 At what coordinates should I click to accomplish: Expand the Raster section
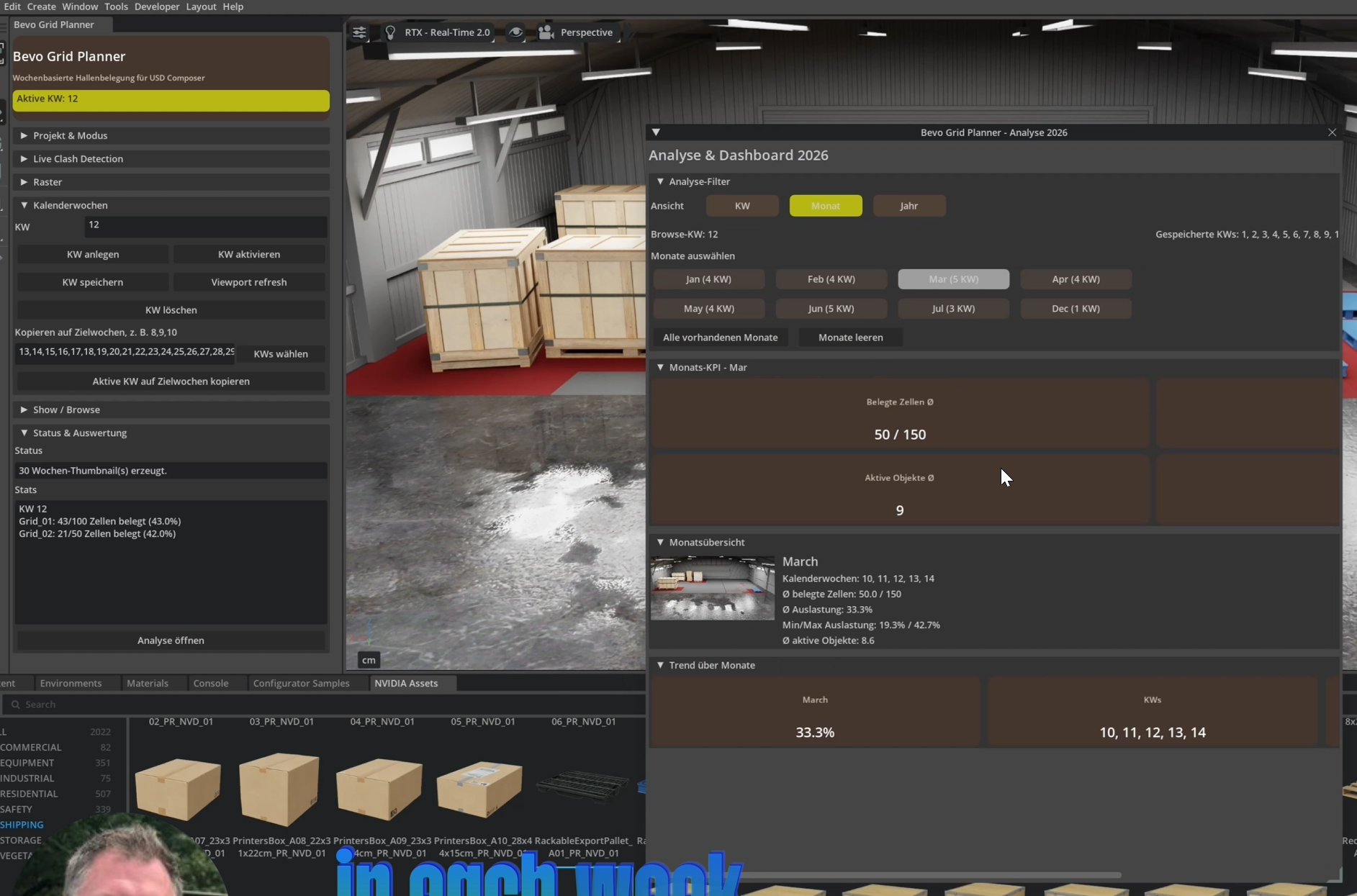[171, 182]
